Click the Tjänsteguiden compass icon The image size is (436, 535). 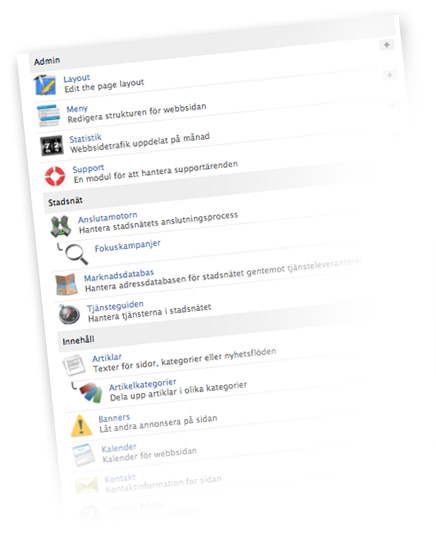point(69,314)
